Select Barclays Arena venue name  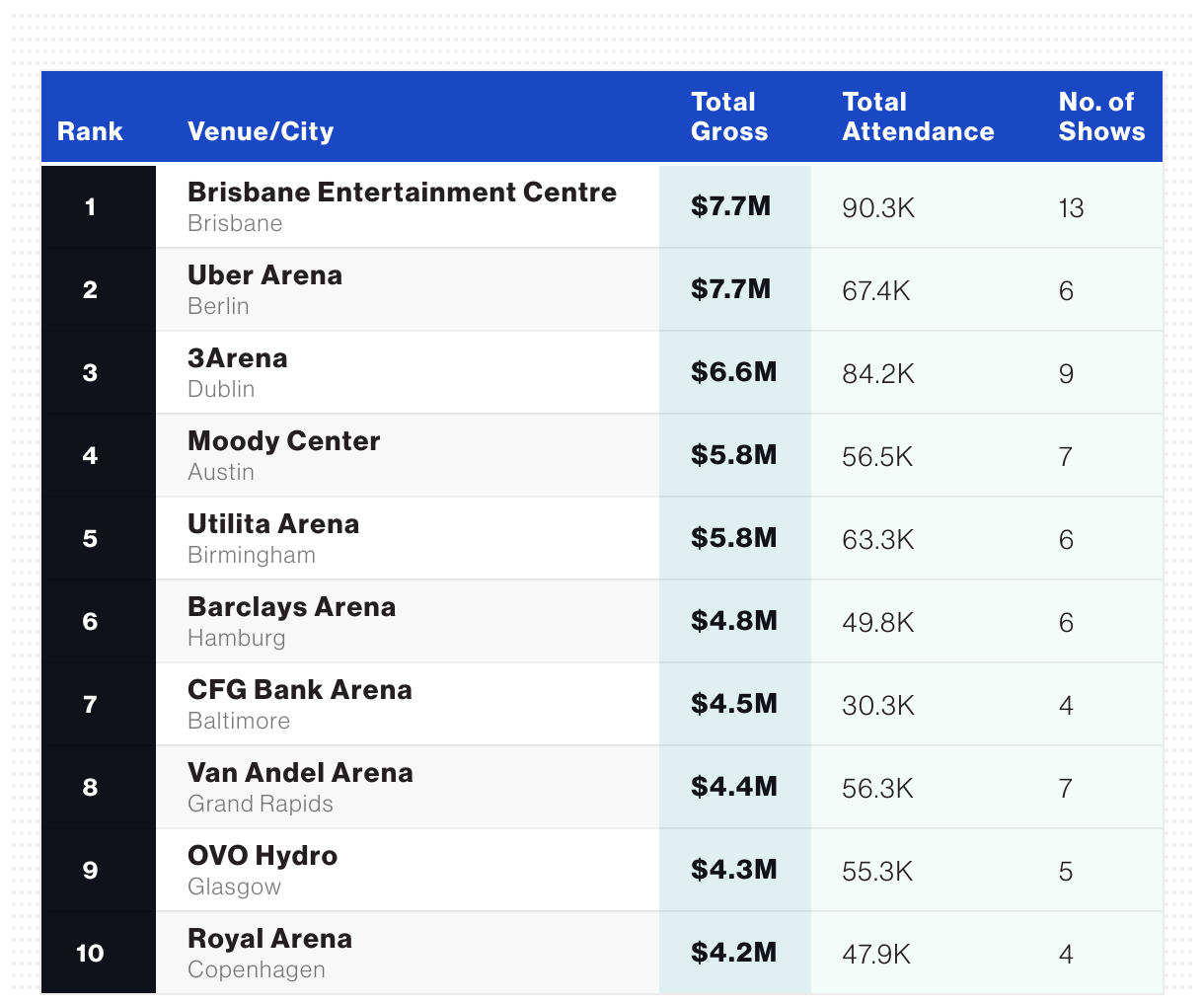click(291, 606)
